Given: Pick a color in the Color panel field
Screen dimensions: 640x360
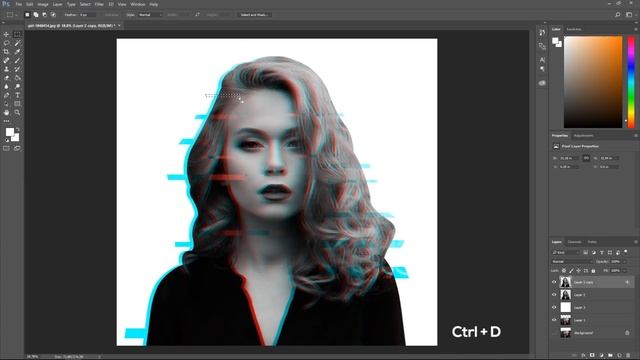Looking at the screenshot, I should 593,82.
